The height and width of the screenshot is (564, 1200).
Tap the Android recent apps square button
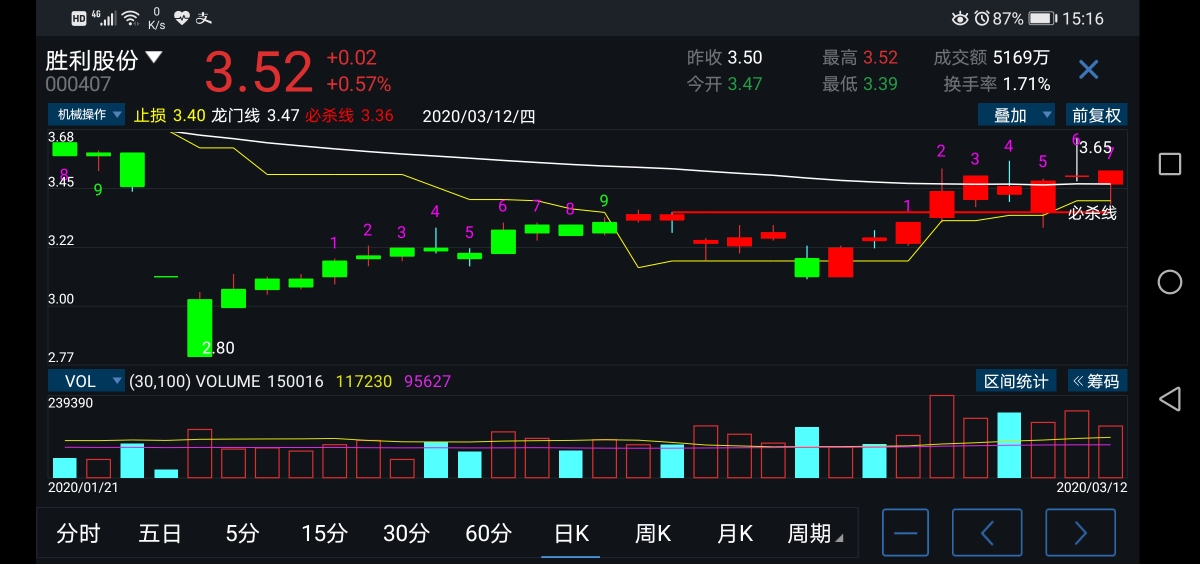coord(1169,164)
